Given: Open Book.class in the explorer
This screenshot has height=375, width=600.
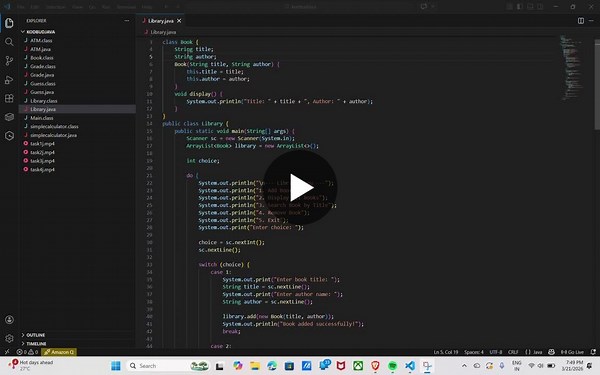Looking at the screenshot, I should click(x=42, y=57).
